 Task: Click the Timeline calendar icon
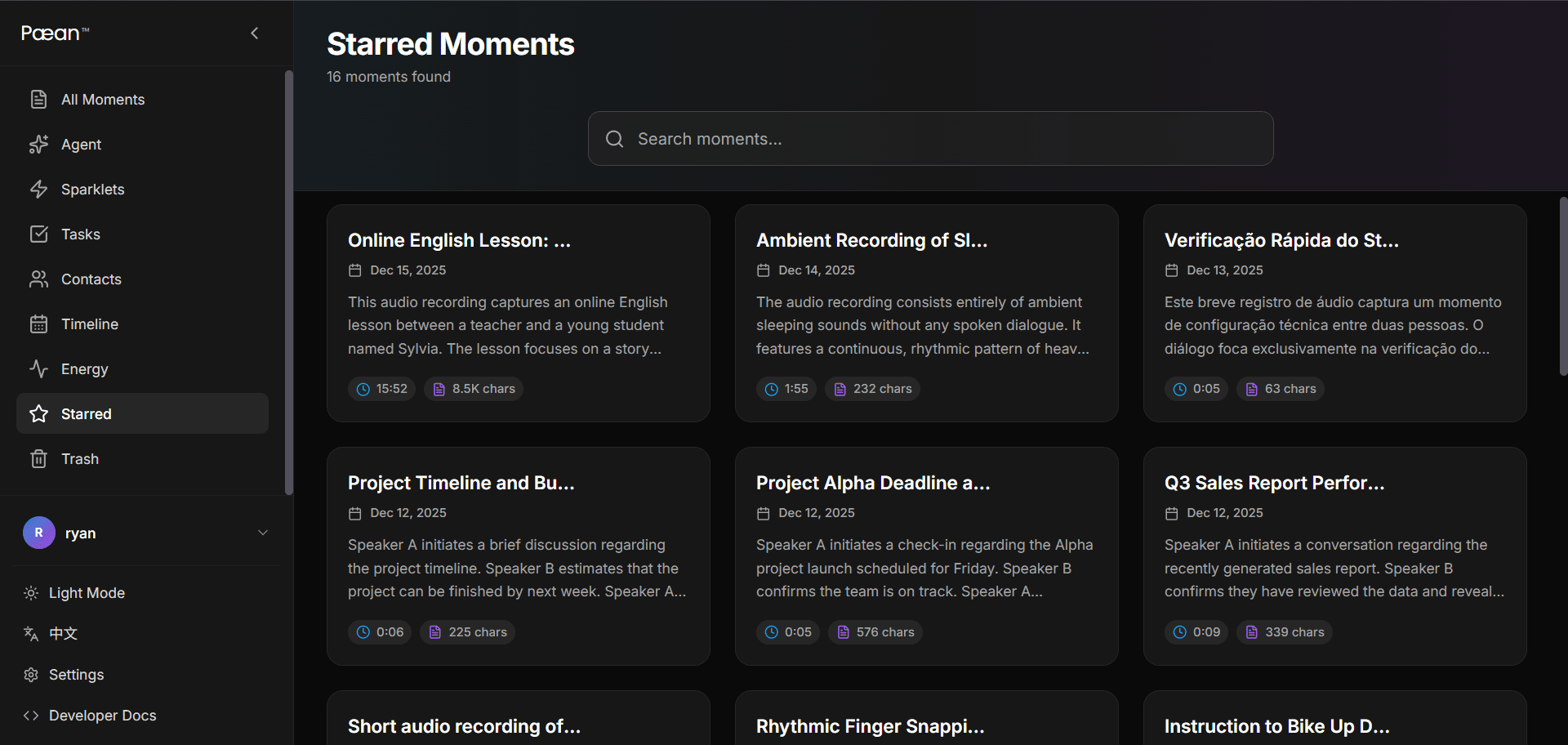pyautogui.click(x=39, y=323)
